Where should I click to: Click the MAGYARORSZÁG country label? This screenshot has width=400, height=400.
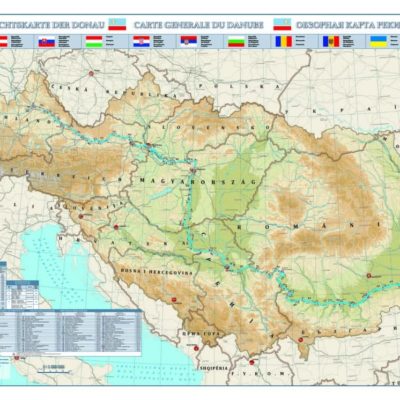pos(198,181)
